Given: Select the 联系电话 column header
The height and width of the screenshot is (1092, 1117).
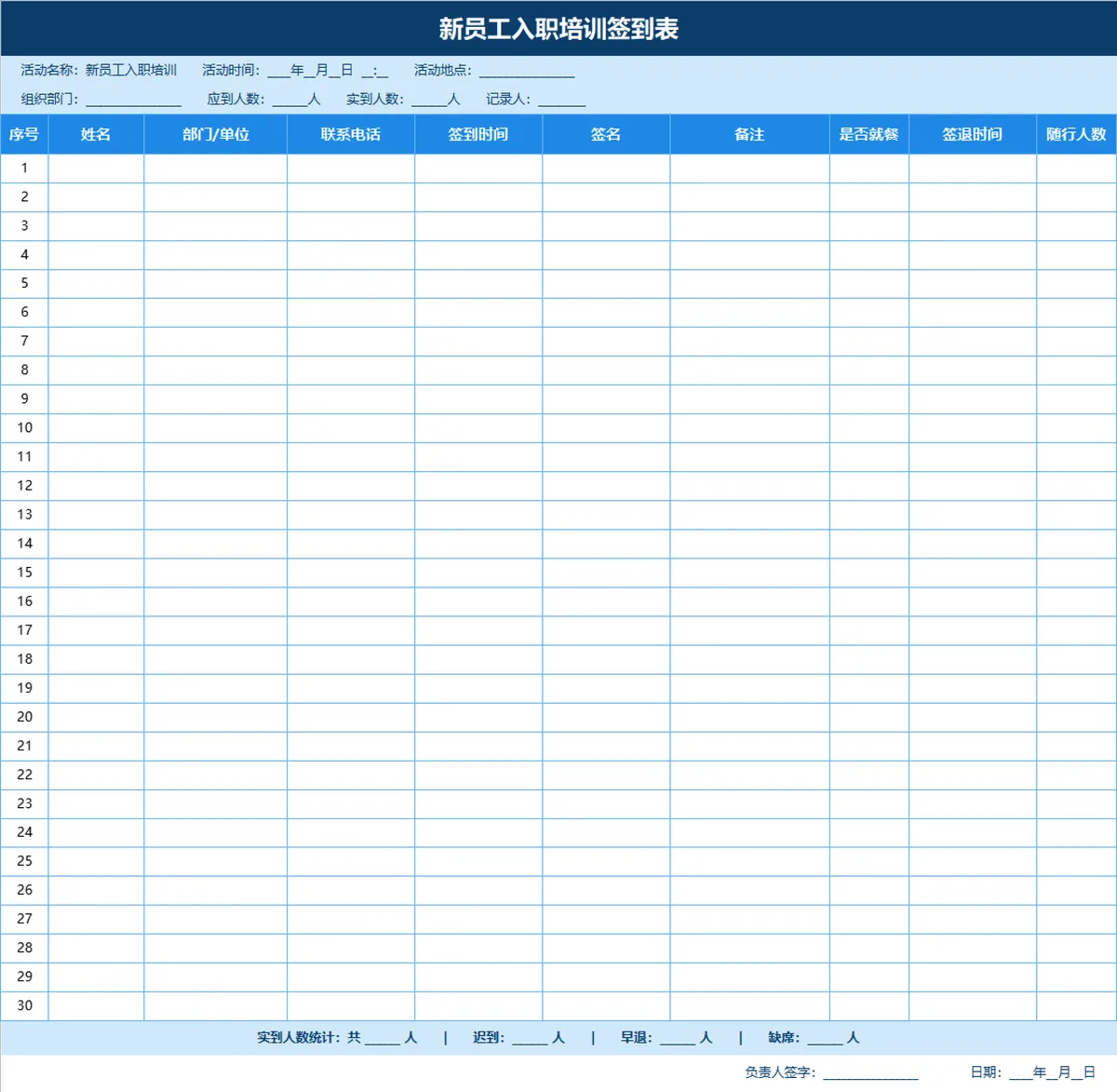Looking at the screenshot, I should 351,134.
